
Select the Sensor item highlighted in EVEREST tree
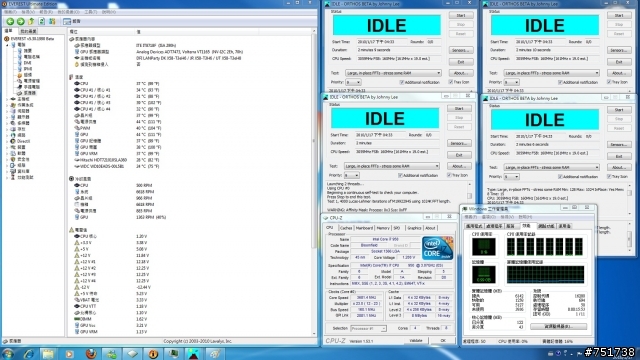coord(27,93)
